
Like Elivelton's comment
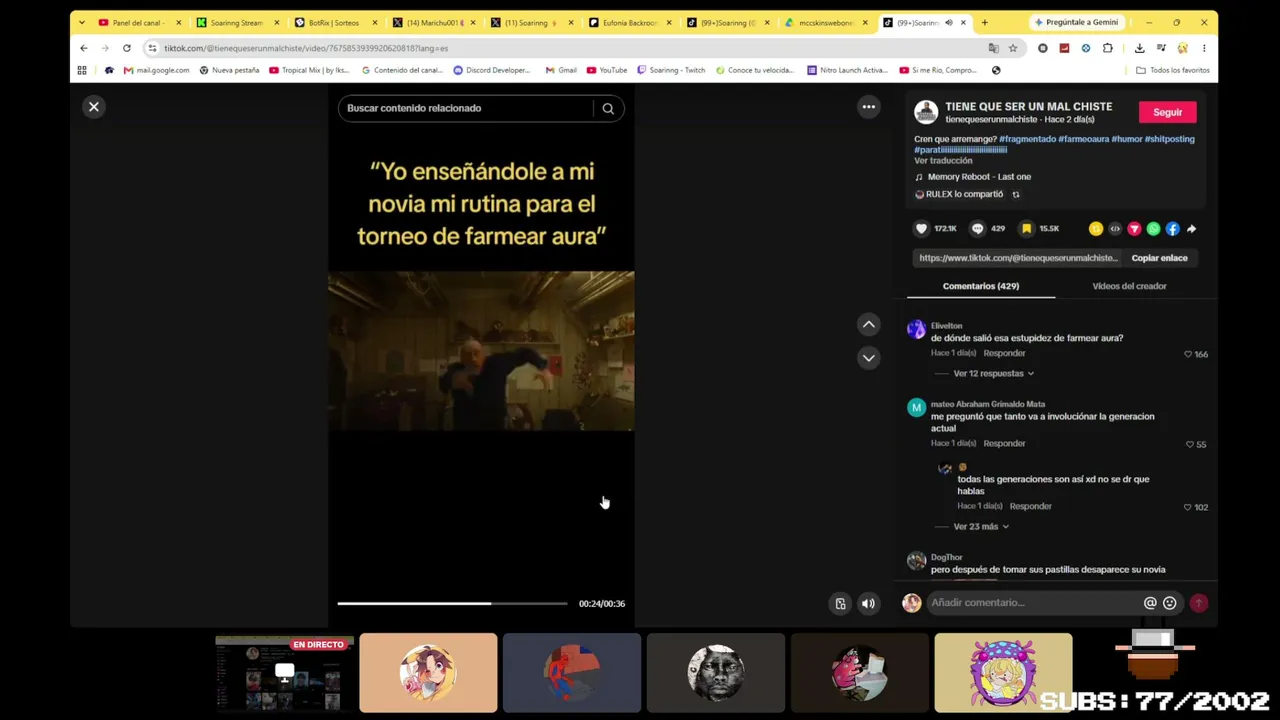tap(1188, 354)
